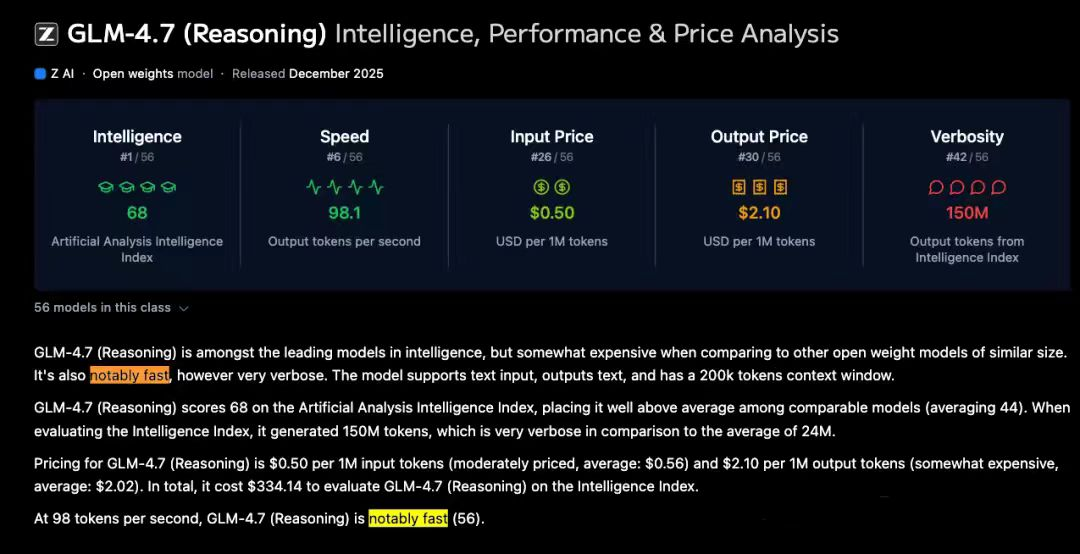Click the Z AI creator link

point(62,74)
